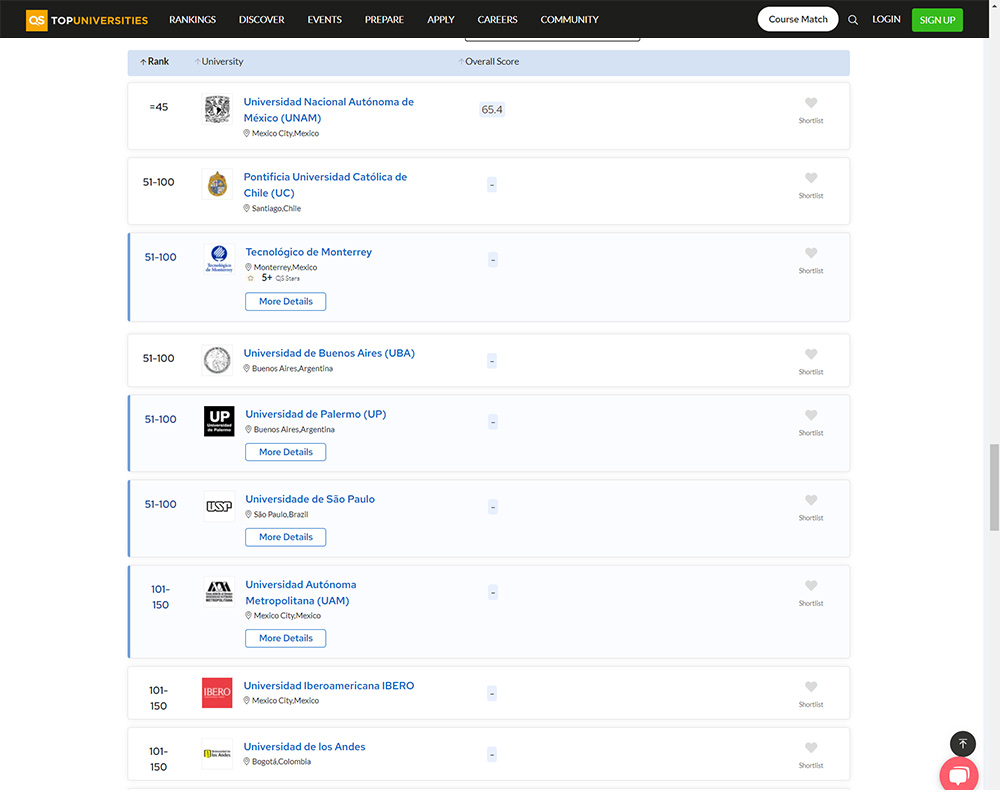Open the Careers menu

point(497,20)
